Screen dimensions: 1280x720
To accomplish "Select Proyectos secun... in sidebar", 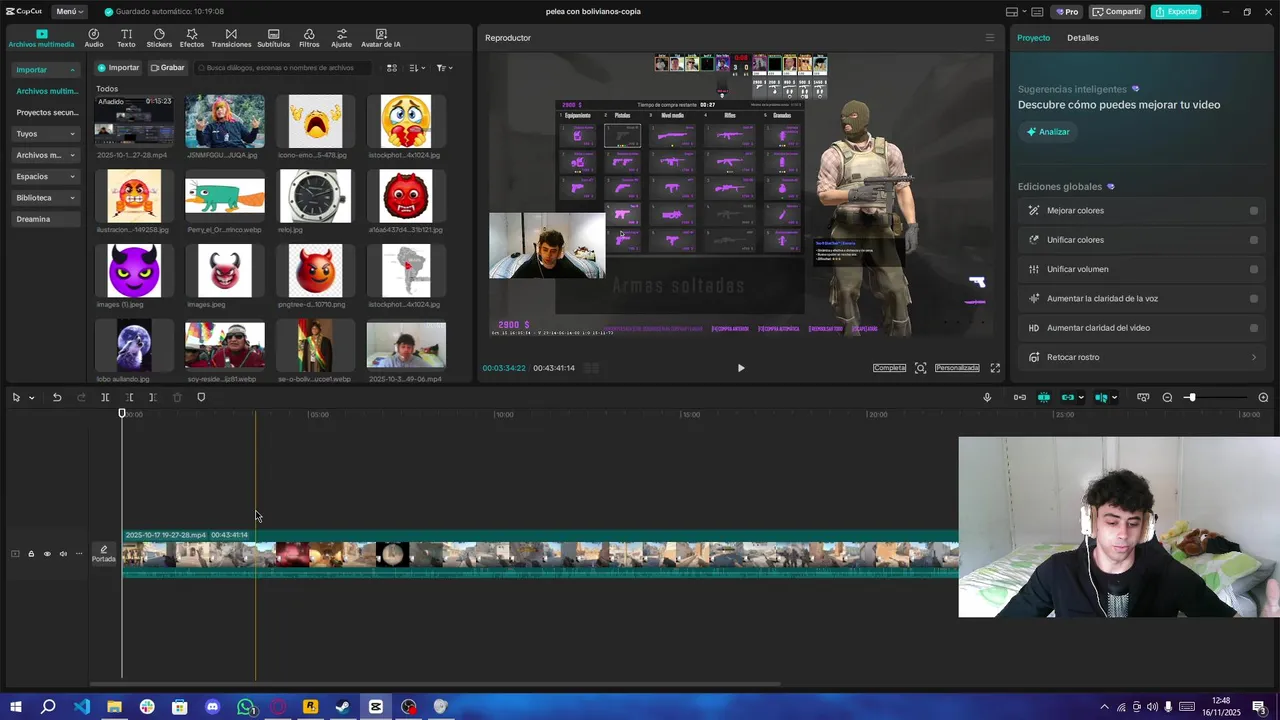I will coord(46,113).
